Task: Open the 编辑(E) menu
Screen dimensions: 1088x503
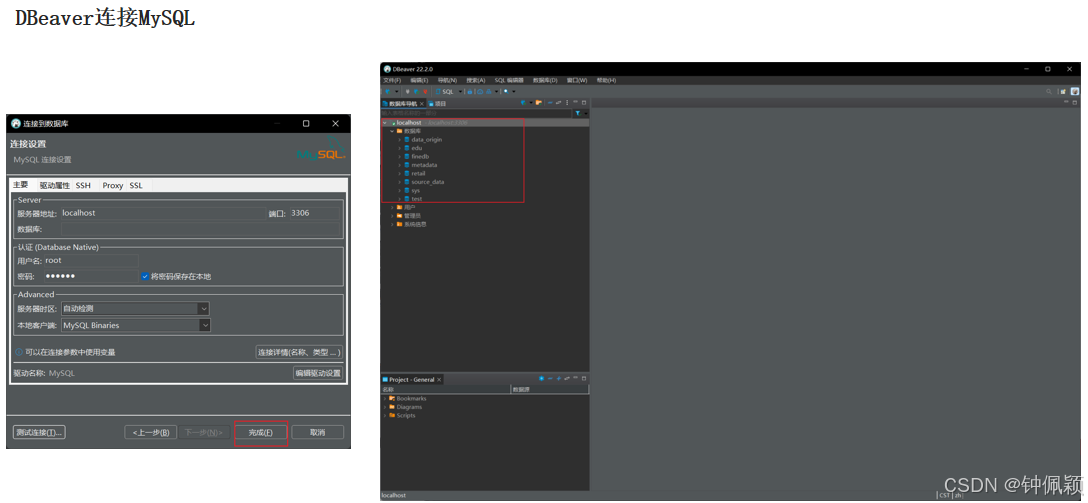Action: point(419,80)
